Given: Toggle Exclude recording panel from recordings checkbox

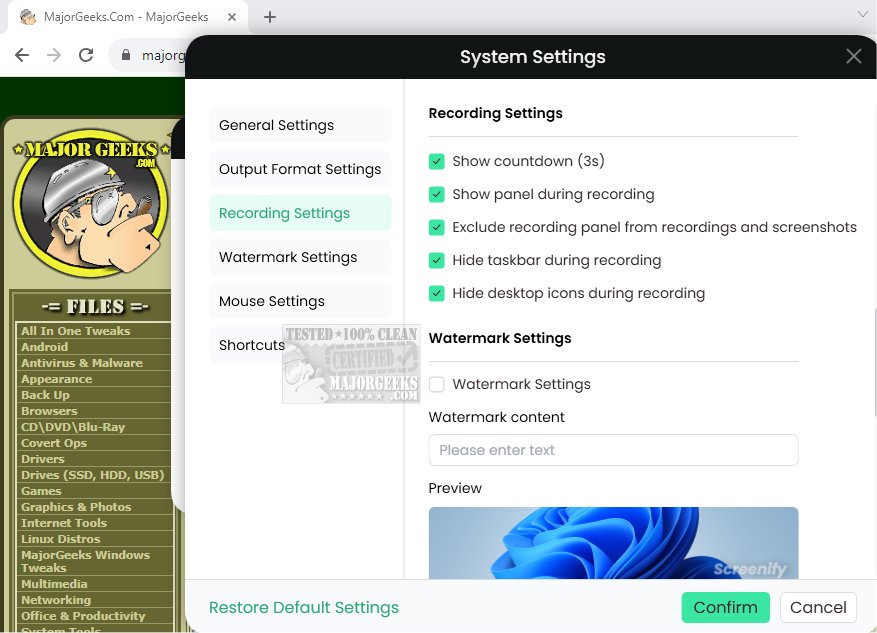Looking at the screenshot, I should click(436, 228).
